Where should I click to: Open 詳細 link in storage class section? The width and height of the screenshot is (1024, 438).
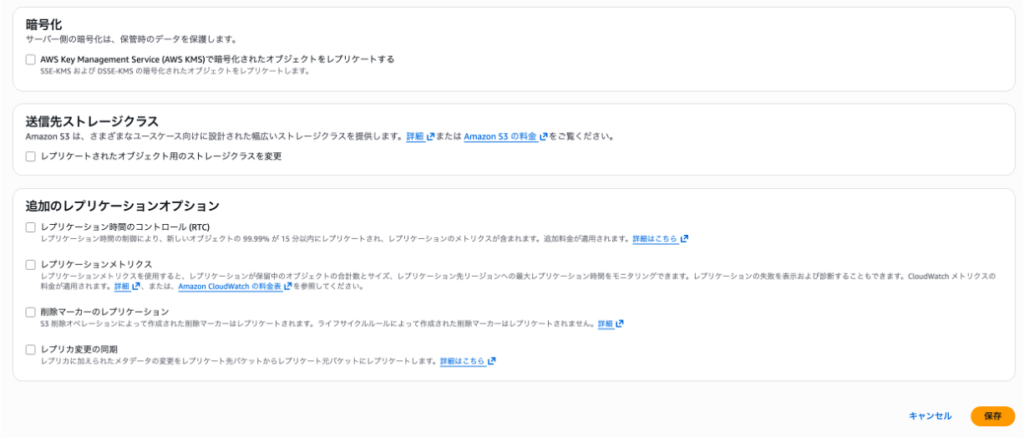pyautogui.click(x=415, y=137)
